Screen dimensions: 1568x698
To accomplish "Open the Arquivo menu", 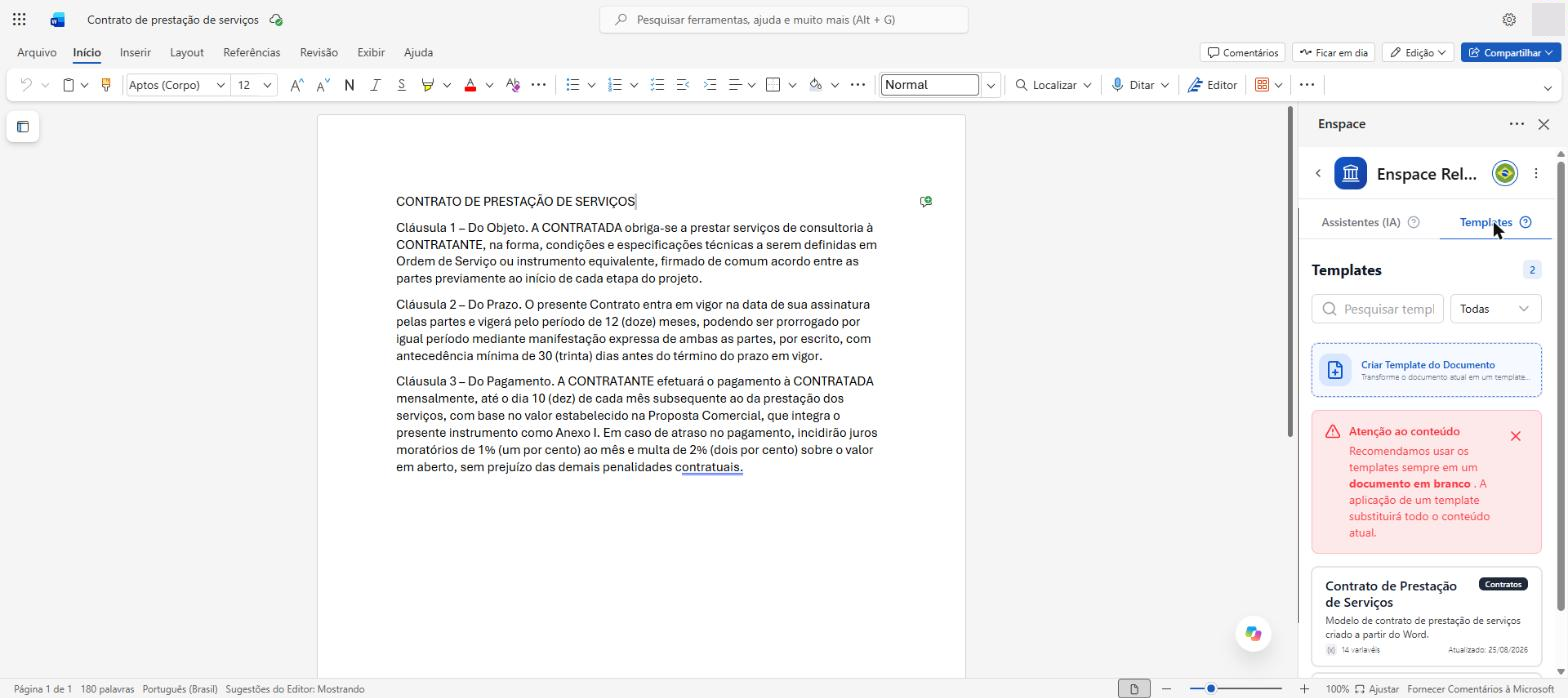I will point(37,52).
